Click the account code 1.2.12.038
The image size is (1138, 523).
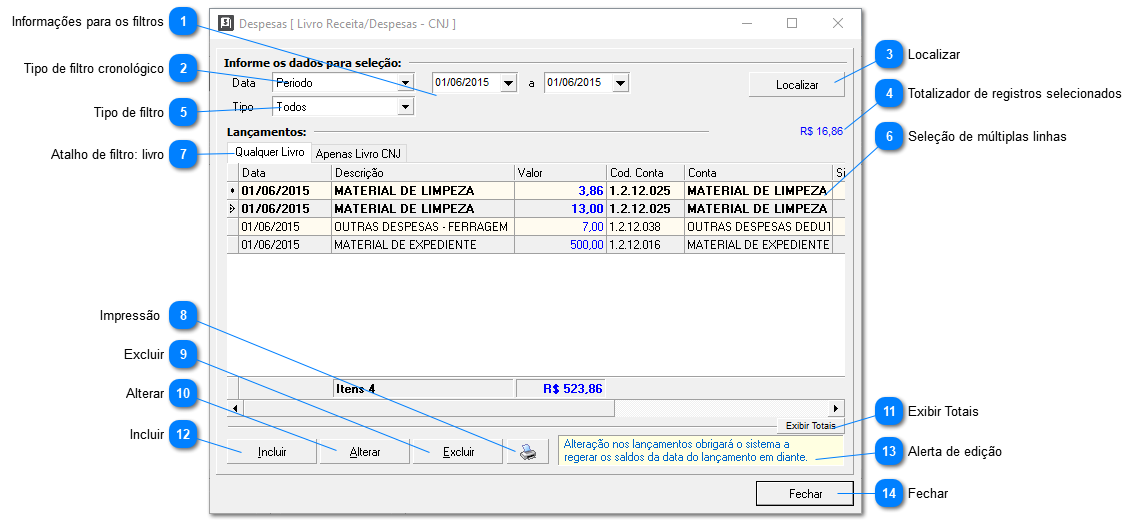(x=645, y=226)
